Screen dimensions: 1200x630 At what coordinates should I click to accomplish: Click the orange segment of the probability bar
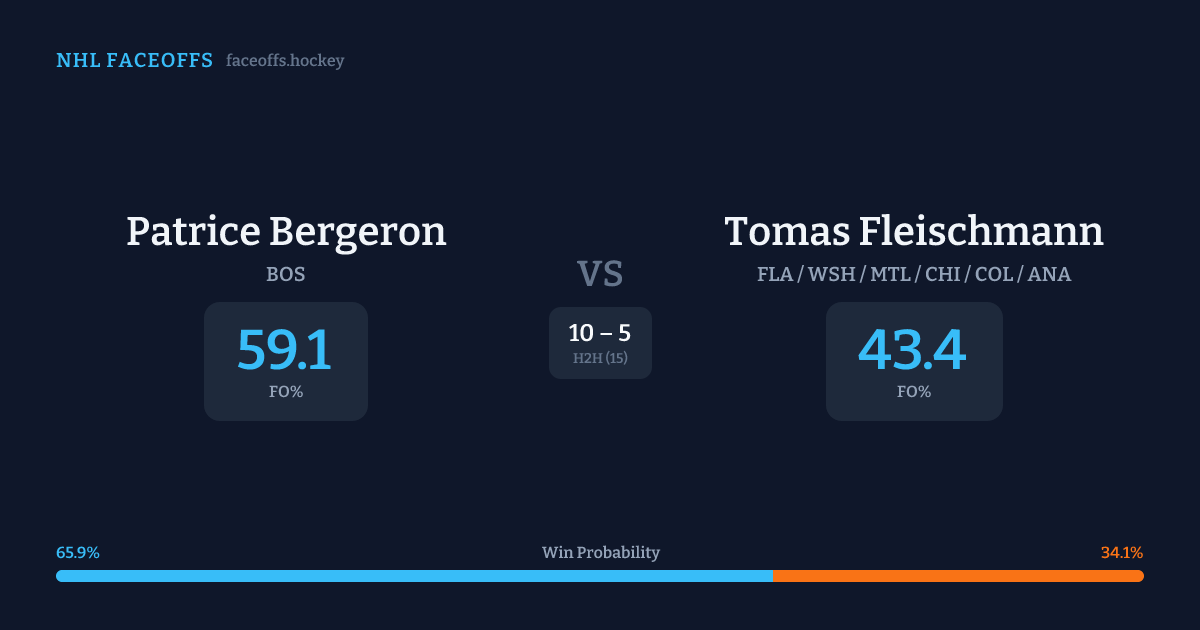[958, 576]
